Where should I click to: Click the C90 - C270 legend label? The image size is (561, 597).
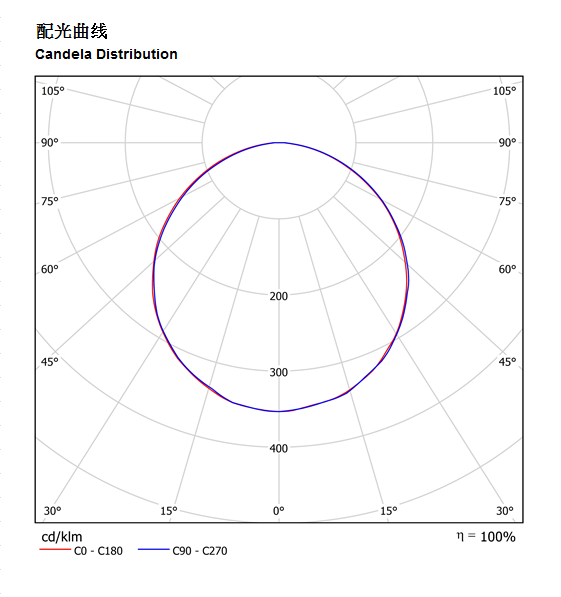tap(200, 551)
